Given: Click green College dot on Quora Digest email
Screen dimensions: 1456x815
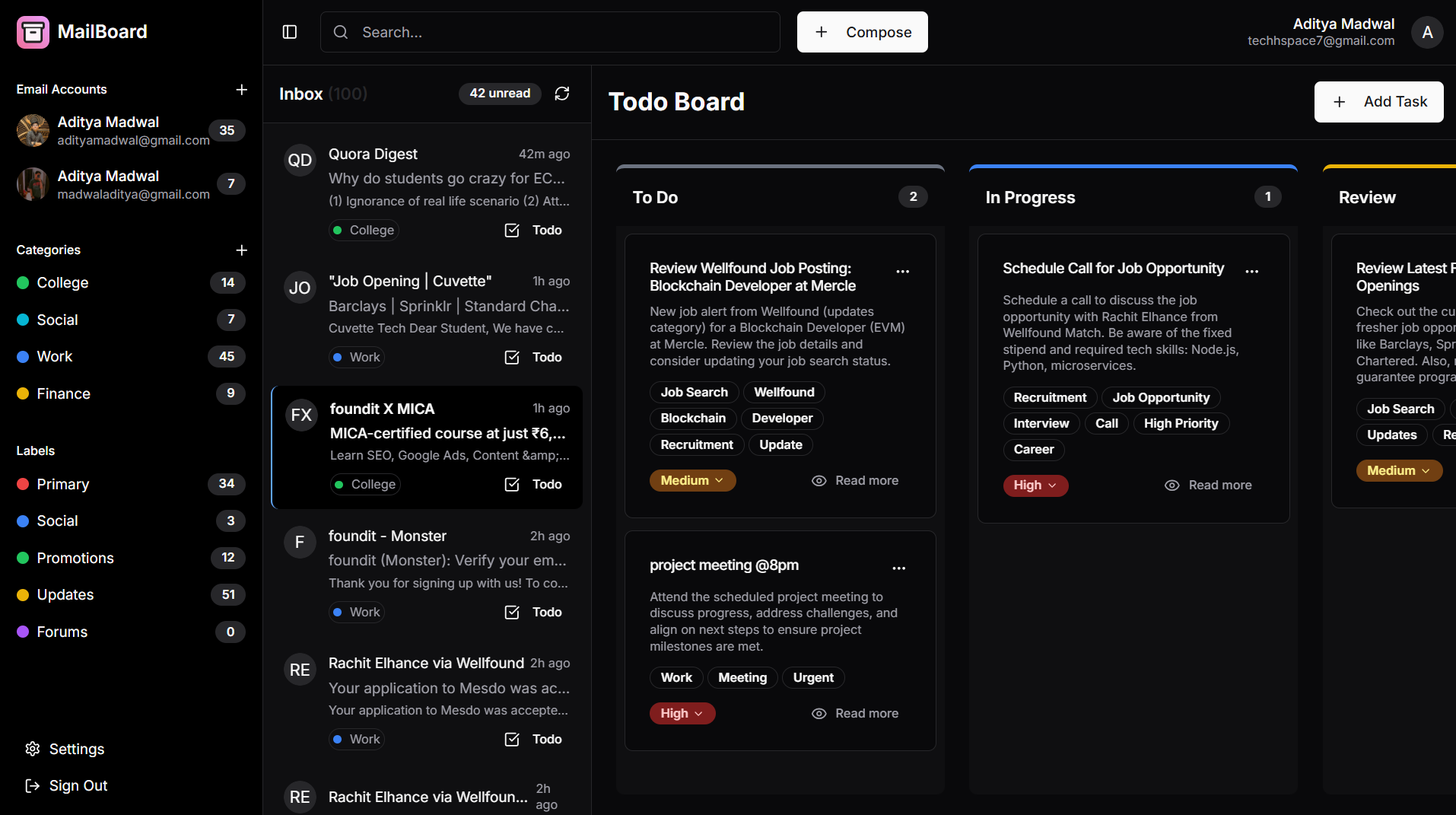Looking at the screenshot, I should pos(338,231).
